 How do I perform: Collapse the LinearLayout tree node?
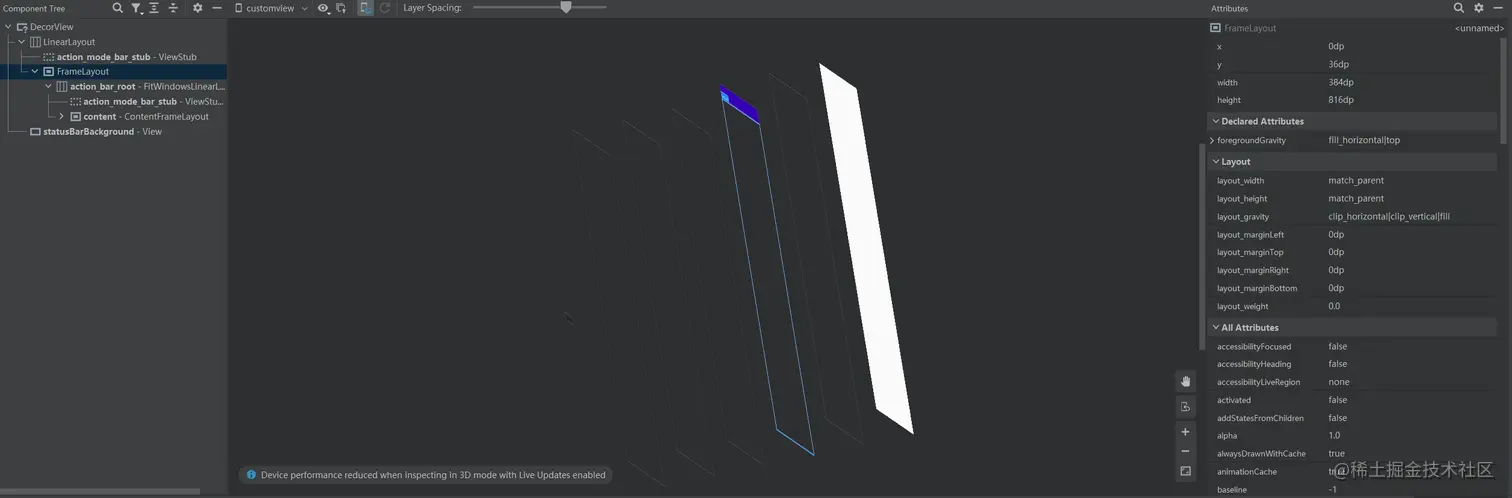(x=22, y=42)
